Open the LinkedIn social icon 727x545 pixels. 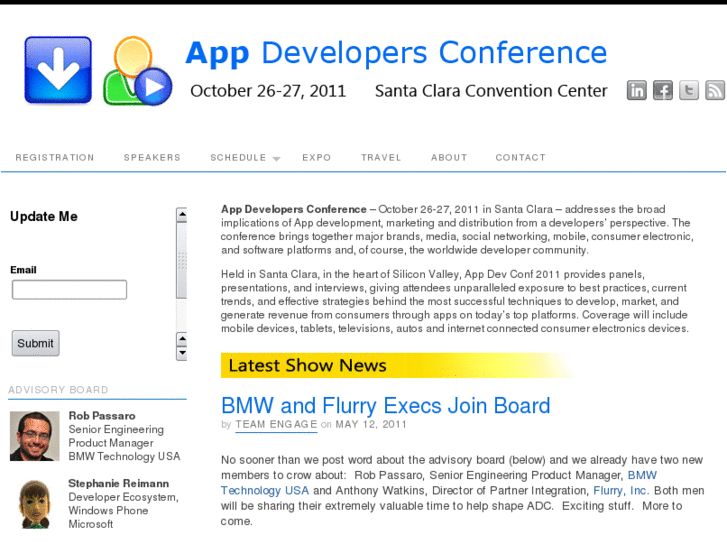coord(637,90)
